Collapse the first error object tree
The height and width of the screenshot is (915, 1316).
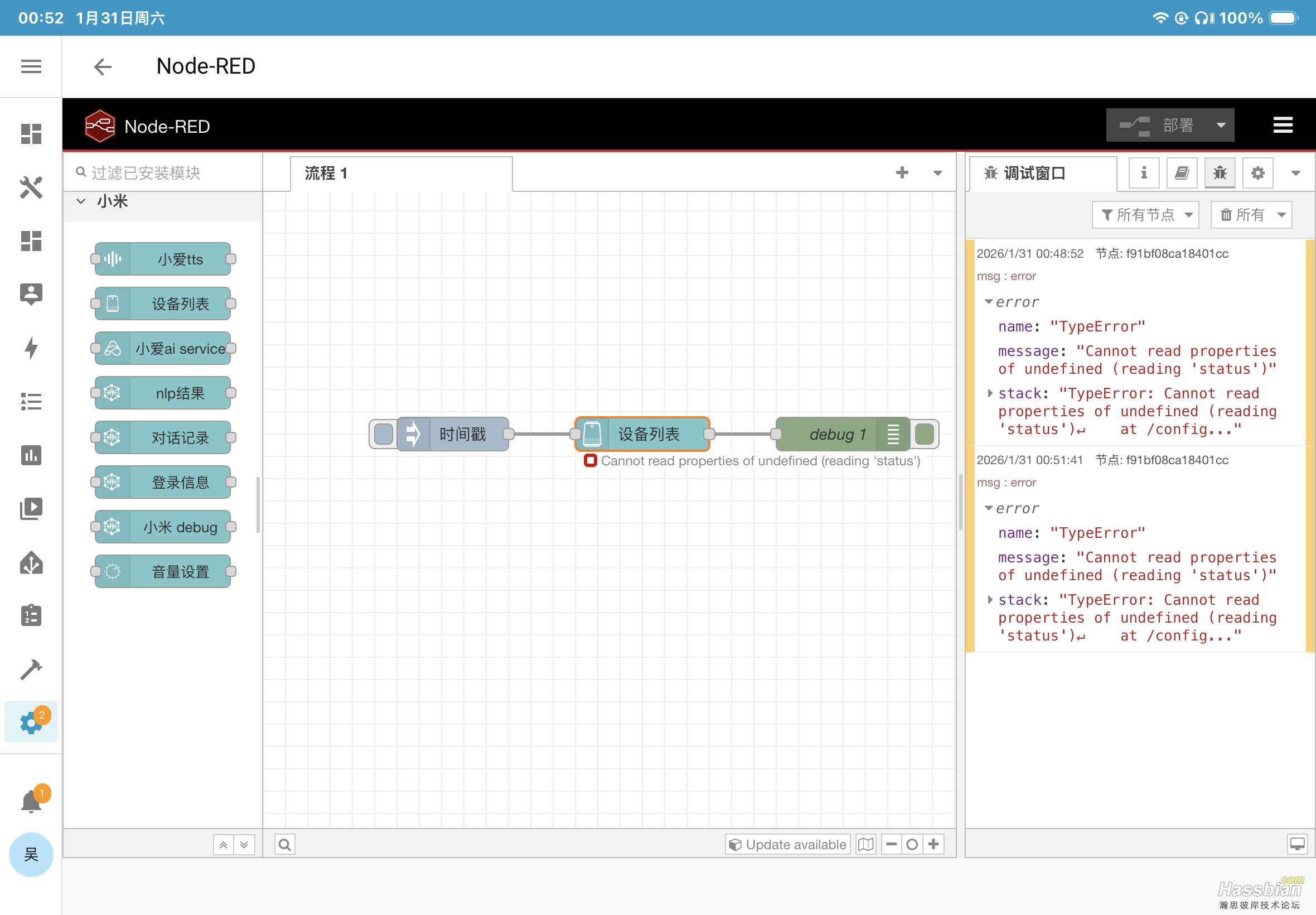click(x=988, y=302)
